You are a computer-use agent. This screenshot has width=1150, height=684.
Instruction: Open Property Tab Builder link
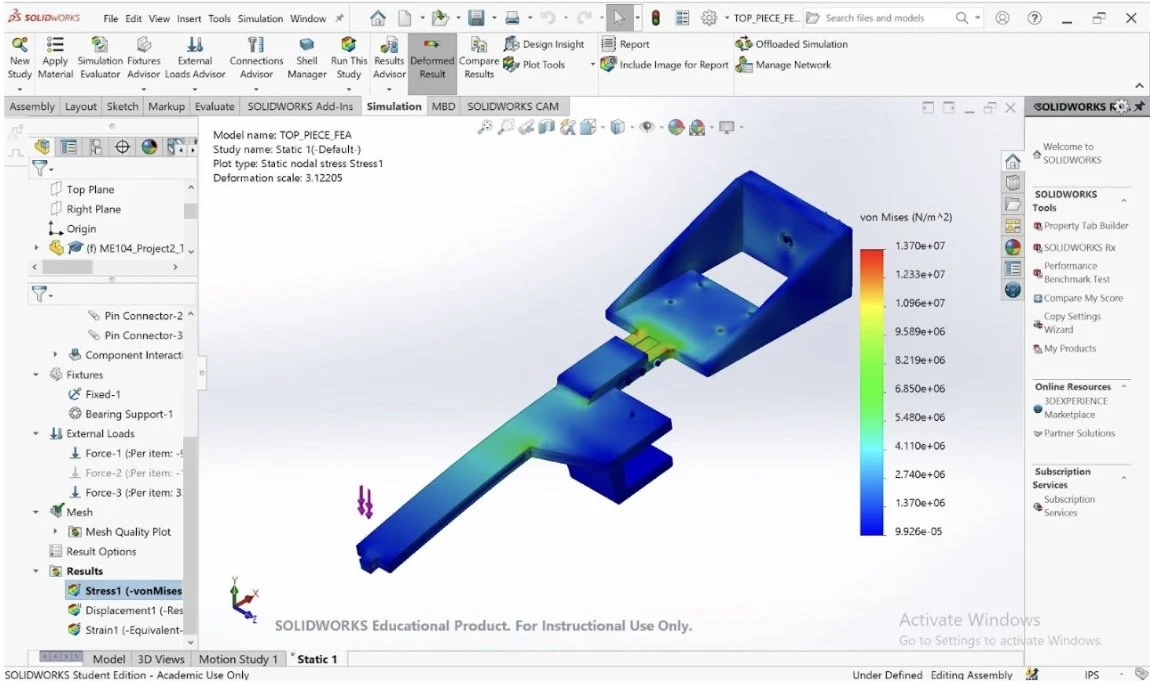pyautogui.click(x=1081, y=226)
